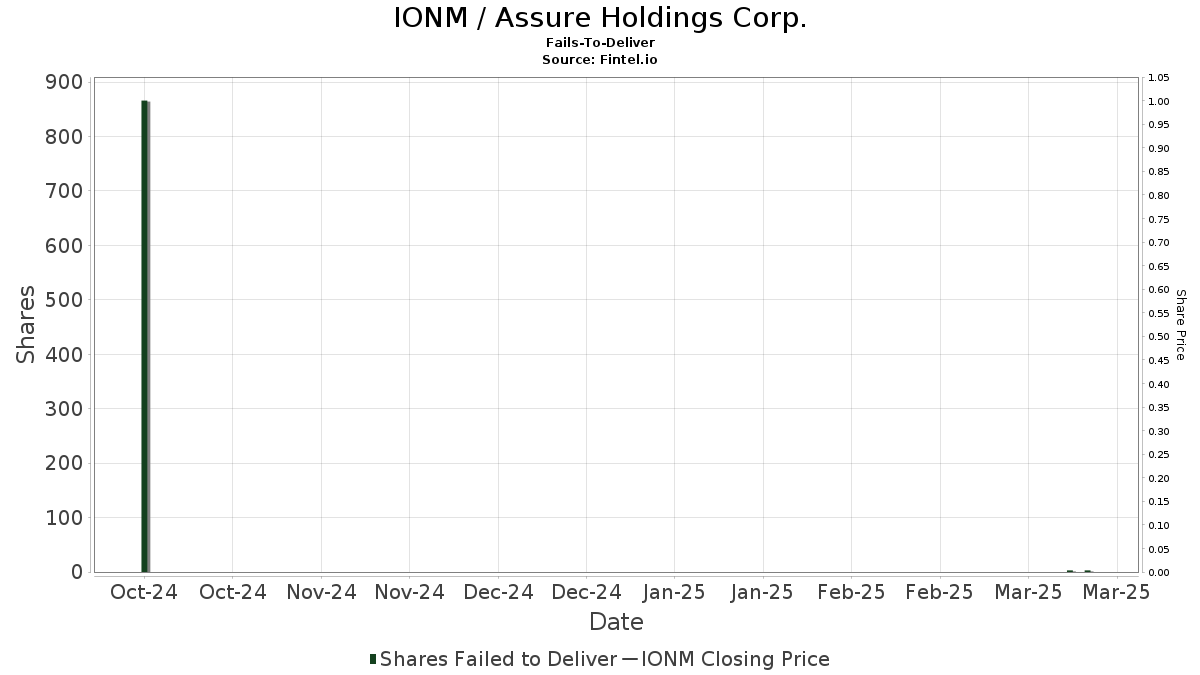Click the first Oct-24 date tick label

click(143, 592)
